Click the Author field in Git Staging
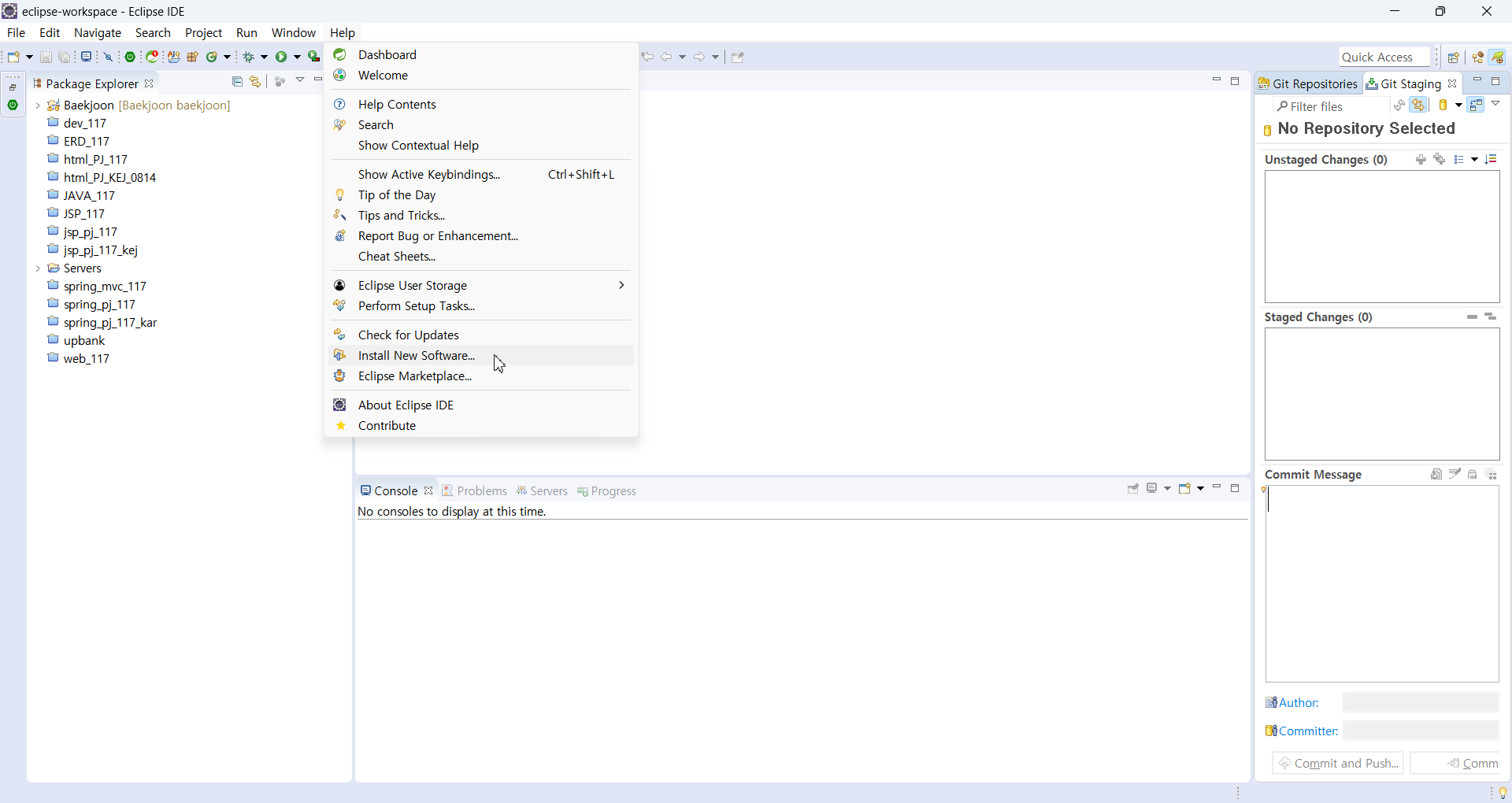This screenshot has width=1512, height=803. [x=1421, y=702]
